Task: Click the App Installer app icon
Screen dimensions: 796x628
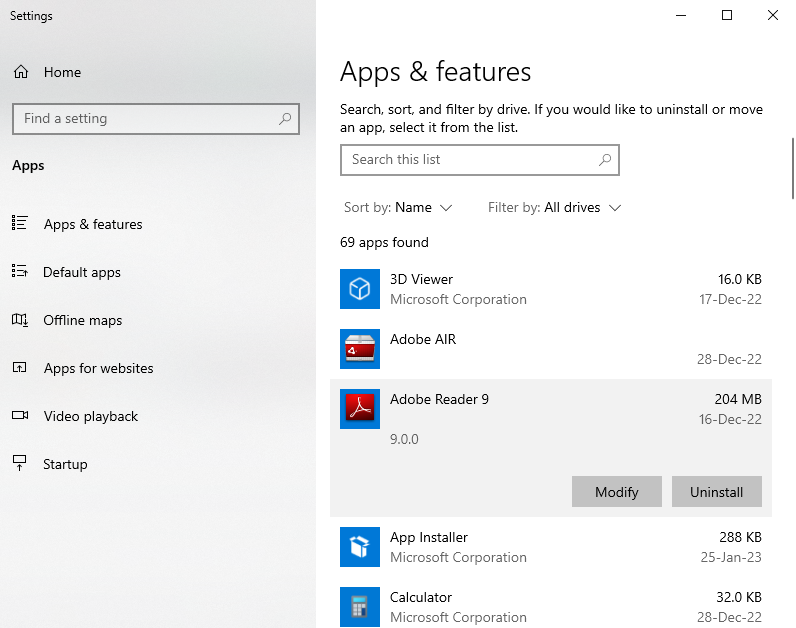Action: 360,547
